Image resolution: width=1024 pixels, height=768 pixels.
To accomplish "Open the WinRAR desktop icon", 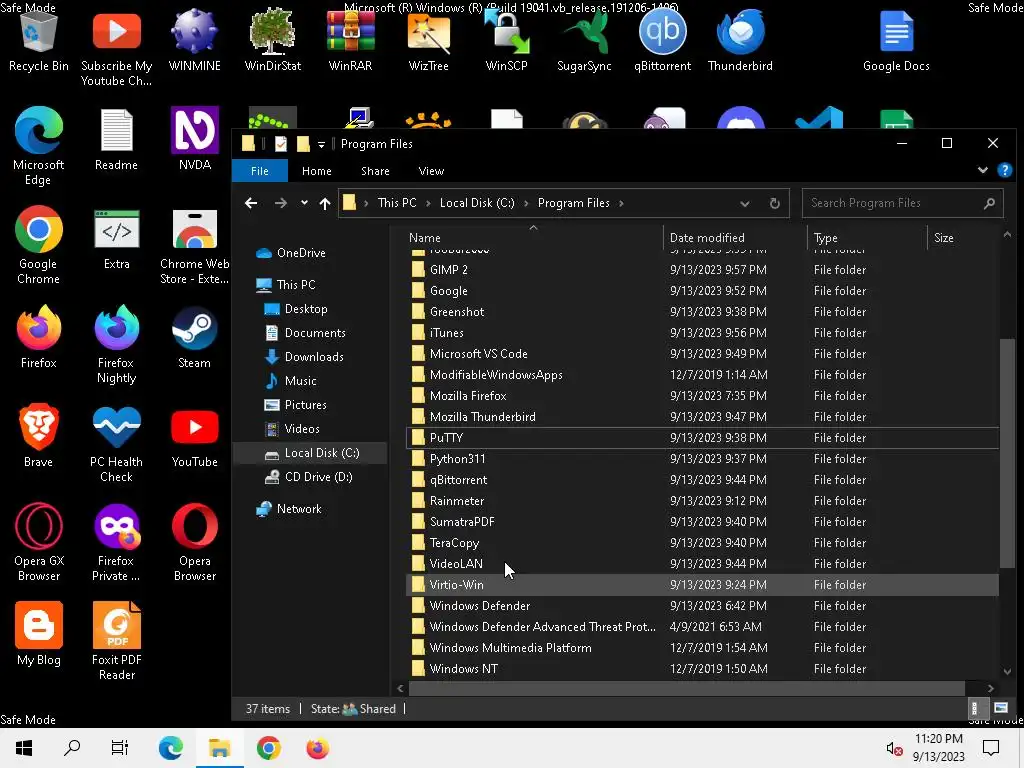I will [351, 40].
